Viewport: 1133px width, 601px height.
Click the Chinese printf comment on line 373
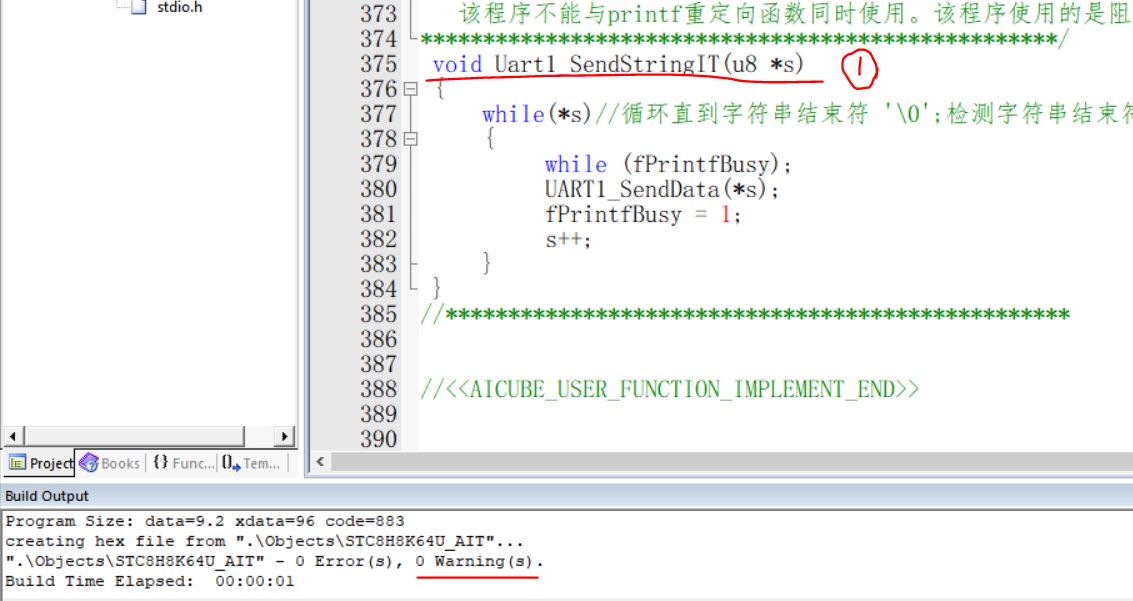click(795, 14)
